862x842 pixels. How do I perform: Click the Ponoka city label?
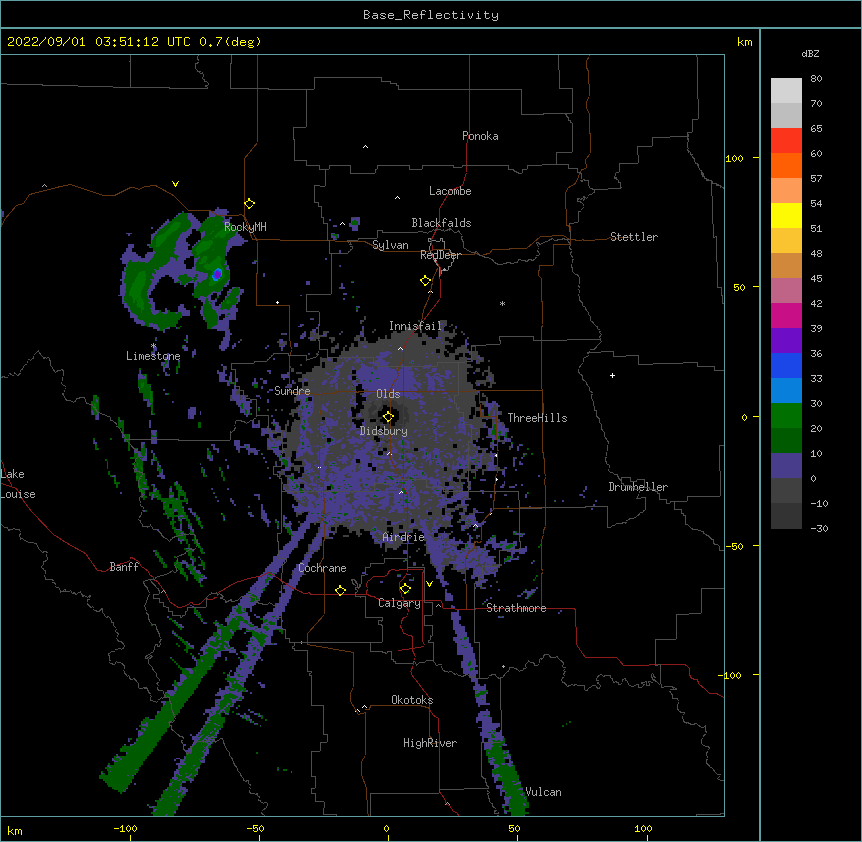coord(480,136)
